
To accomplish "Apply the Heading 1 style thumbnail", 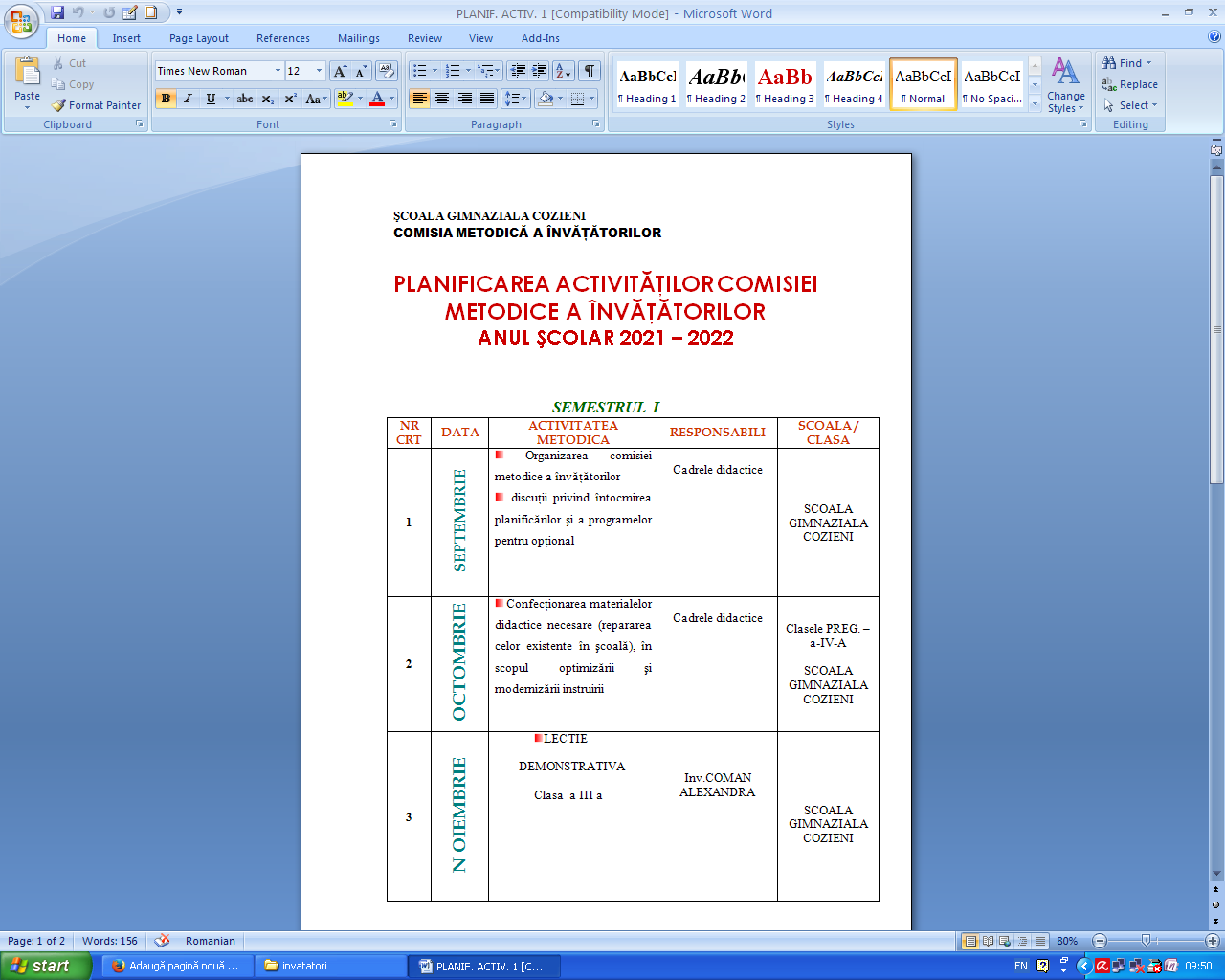I will tap(647, 84).
